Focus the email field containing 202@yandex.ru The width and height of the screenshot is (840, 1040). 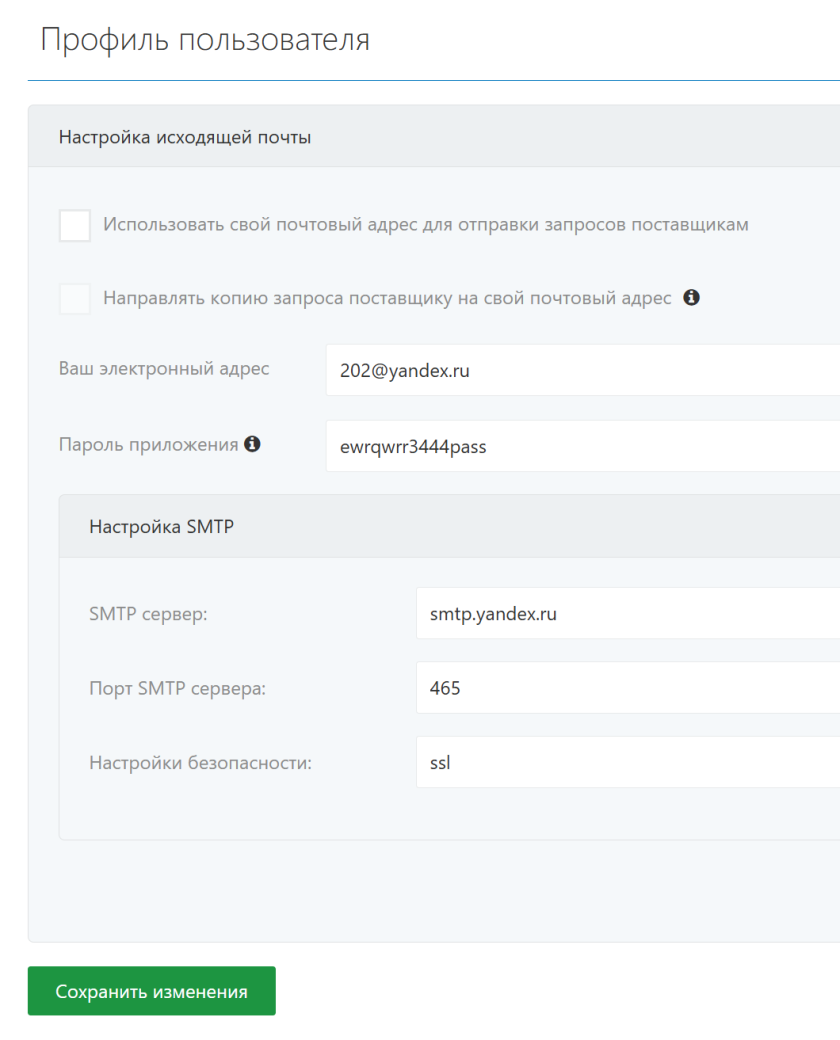pos(583,370)
